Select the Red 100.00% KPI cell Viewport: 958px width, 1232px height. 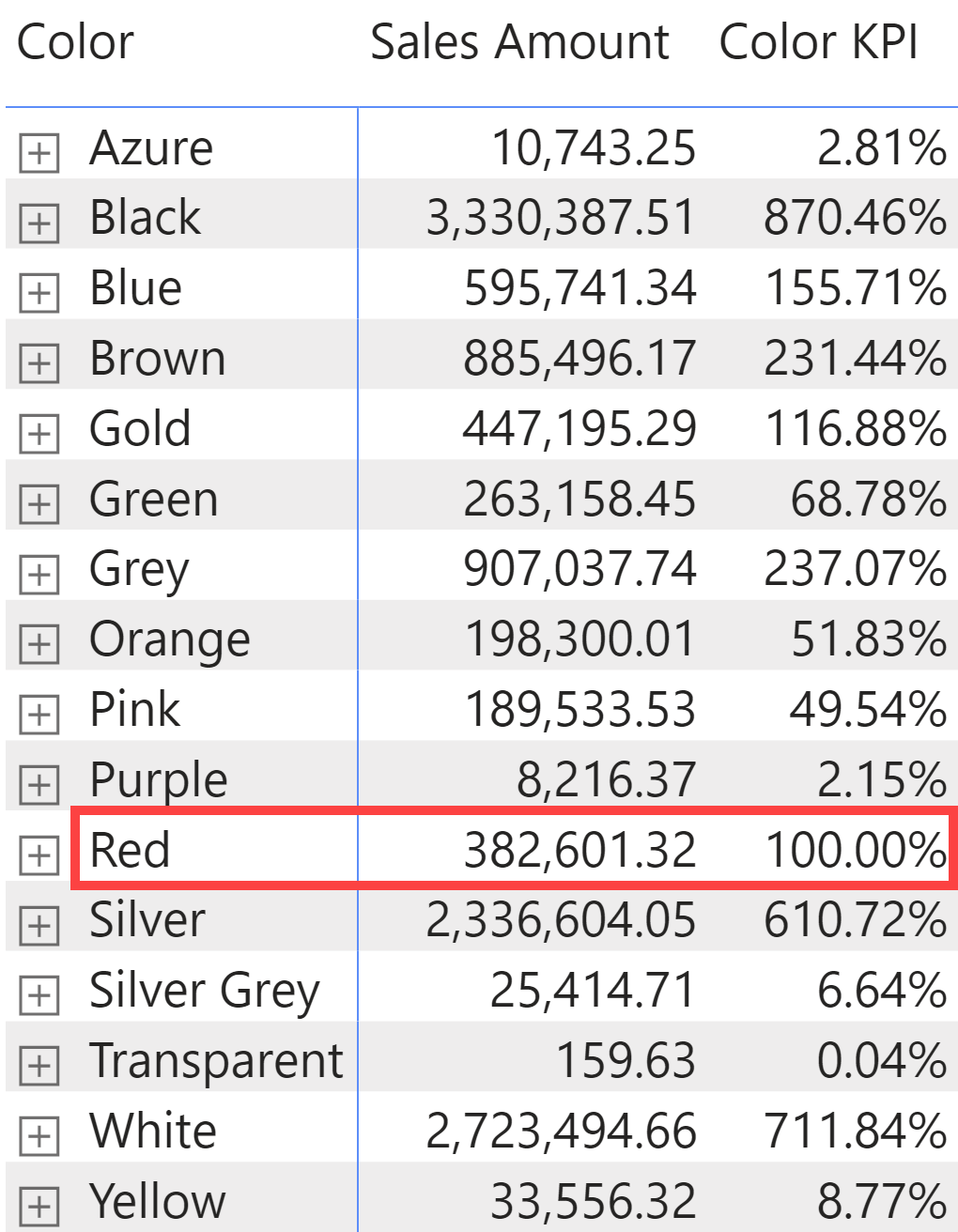pyautogui.click(x=855, y=850)
